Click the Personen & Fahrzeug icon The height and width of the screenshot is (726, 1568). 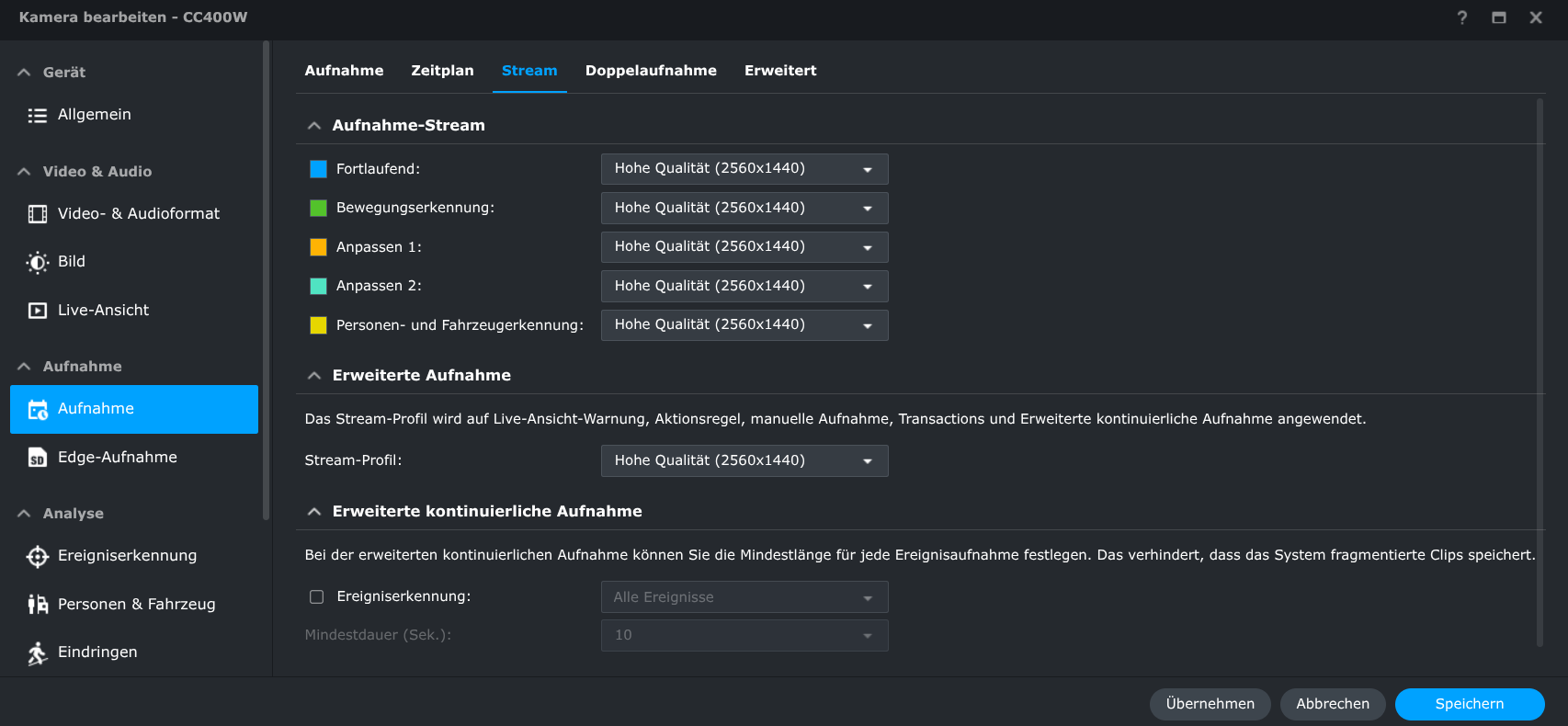[37, 604]
